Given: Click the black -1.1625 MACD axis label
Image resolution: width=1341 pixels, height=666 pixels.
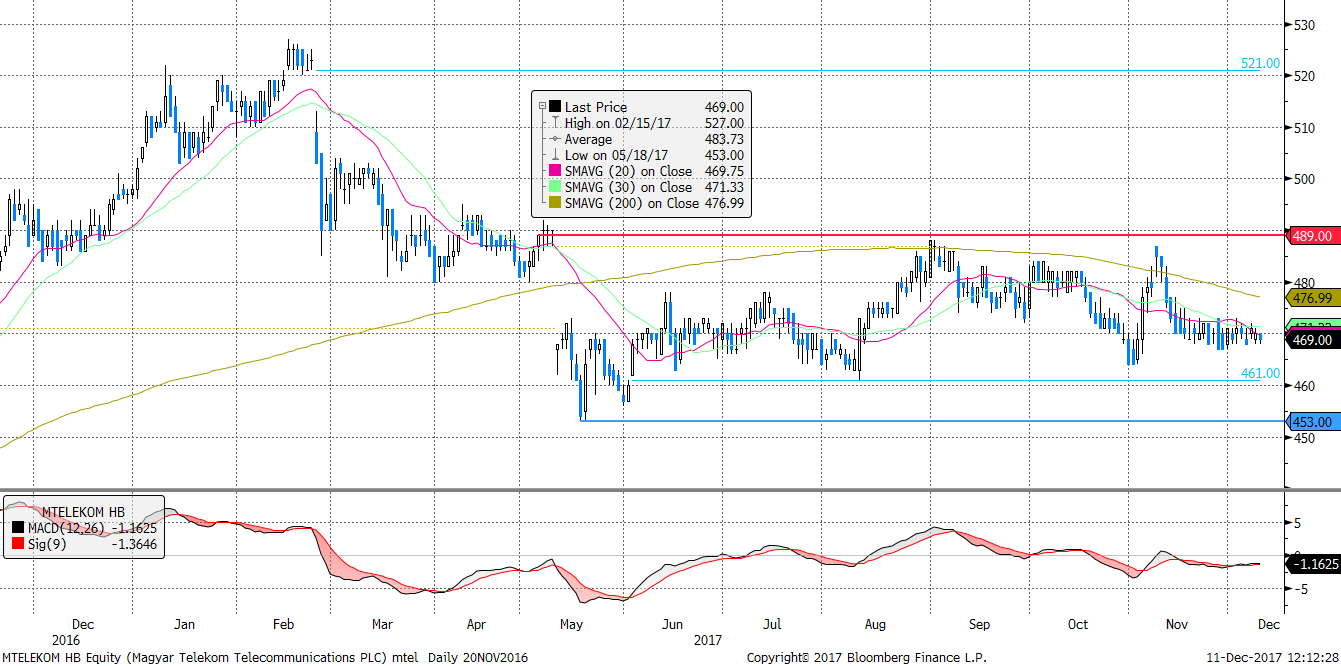Looking at the screenshot, I should pyautogui.click(x=1314, y=564).
